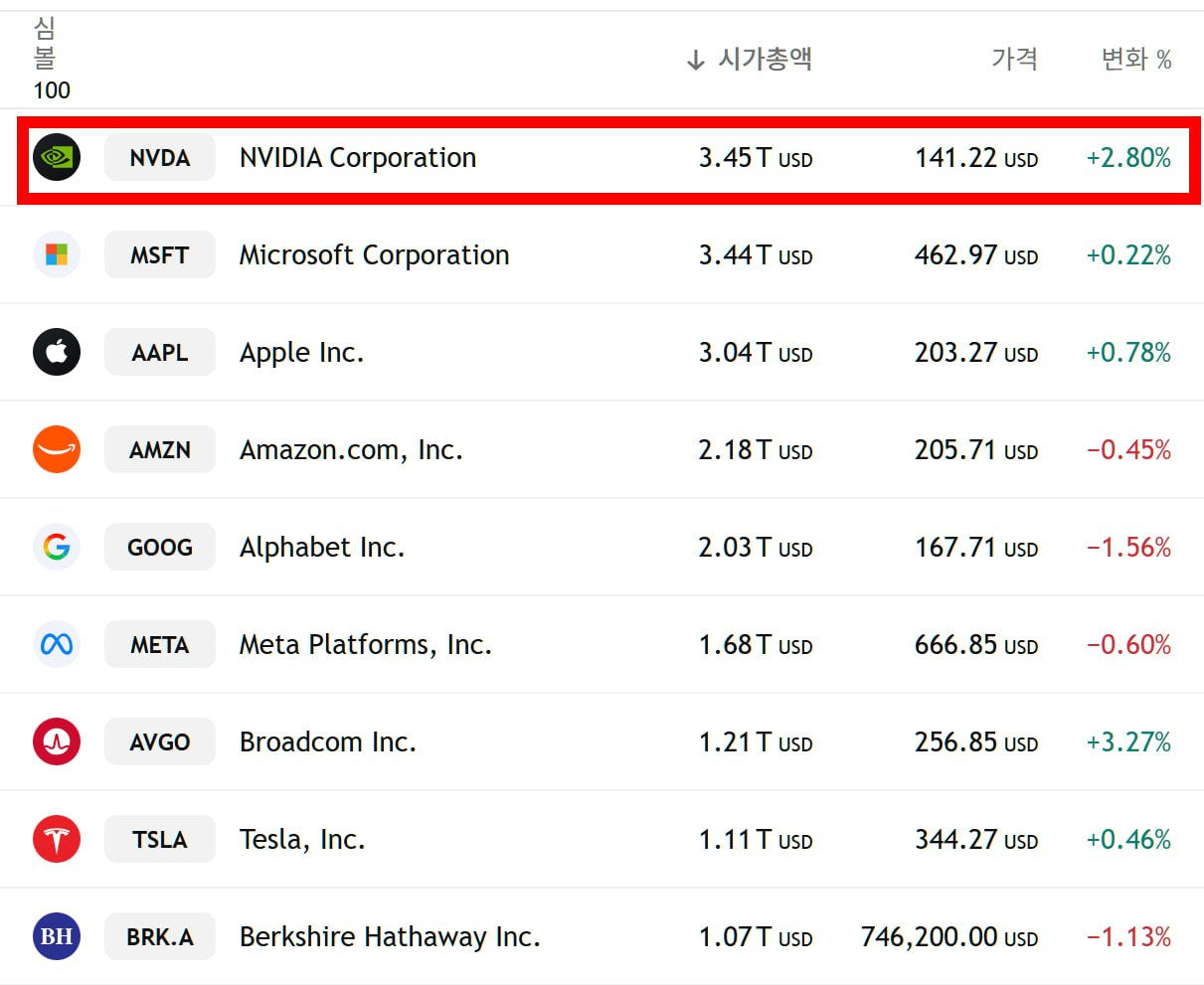
Task: Click the +0.22% change value
Action: [x=1128, y=255]
